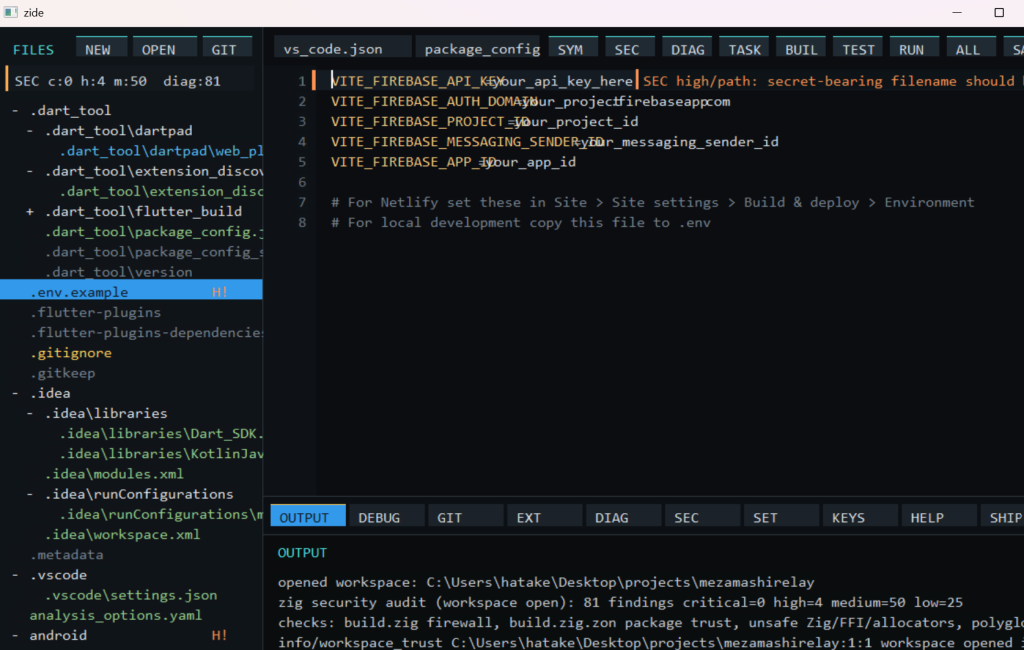This screenshot has width=1024, height=650.
Task: Click the SEC high/path inline warning
Action: tap(831, 81)
